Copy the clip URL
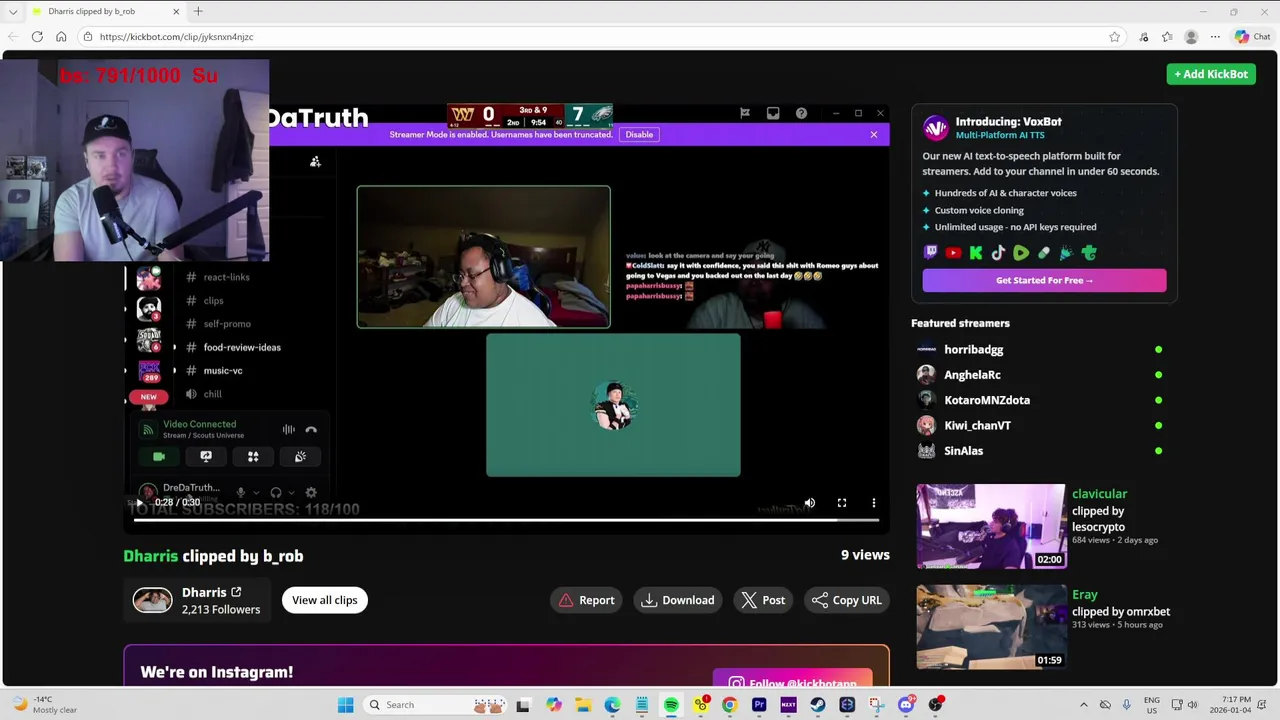 846,600
